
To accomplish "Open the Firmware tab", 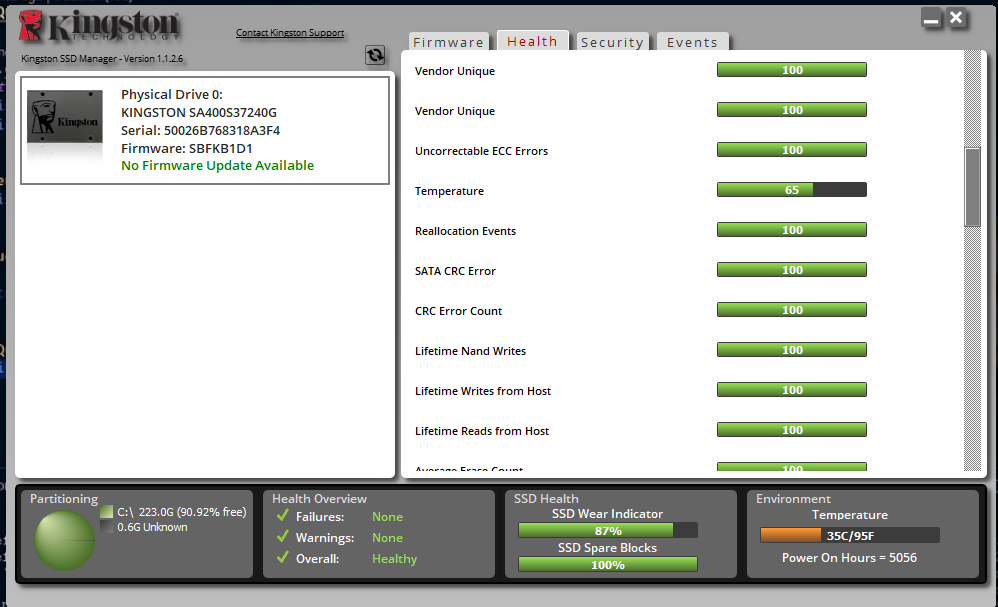I will tap(448, 42).
